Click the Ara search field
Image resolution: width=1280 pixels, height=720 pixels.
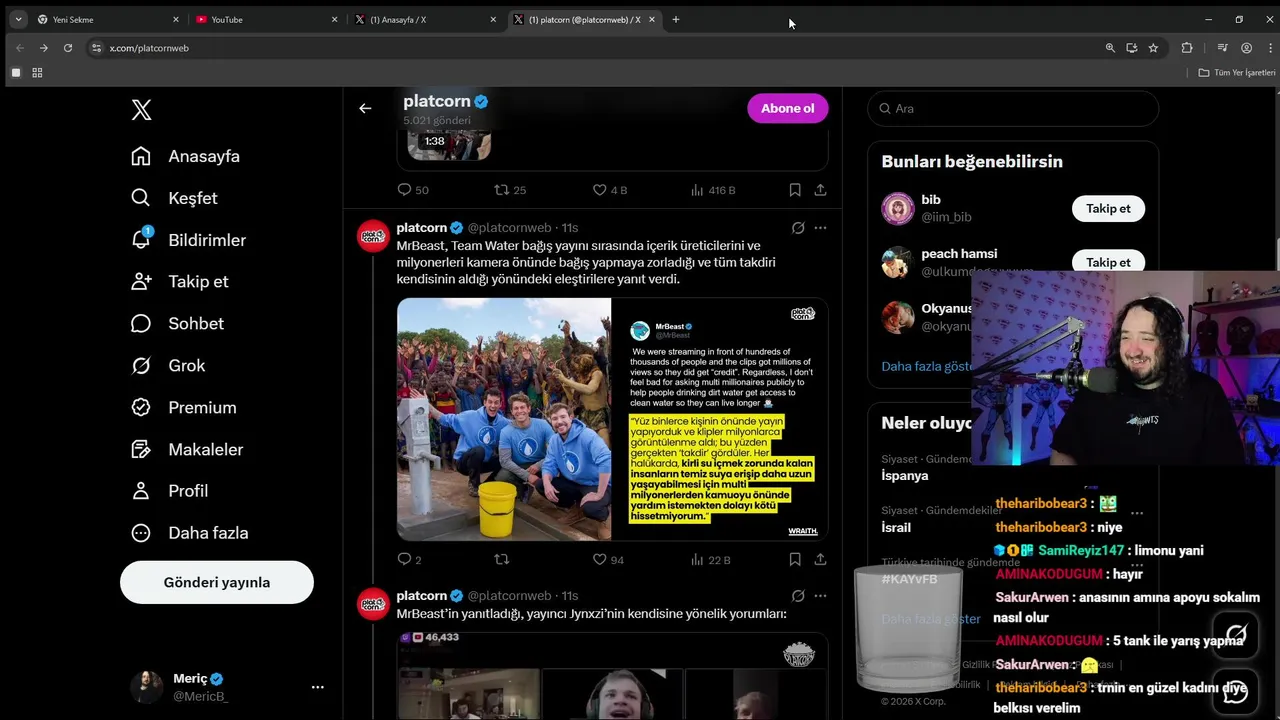point(1013,108)
